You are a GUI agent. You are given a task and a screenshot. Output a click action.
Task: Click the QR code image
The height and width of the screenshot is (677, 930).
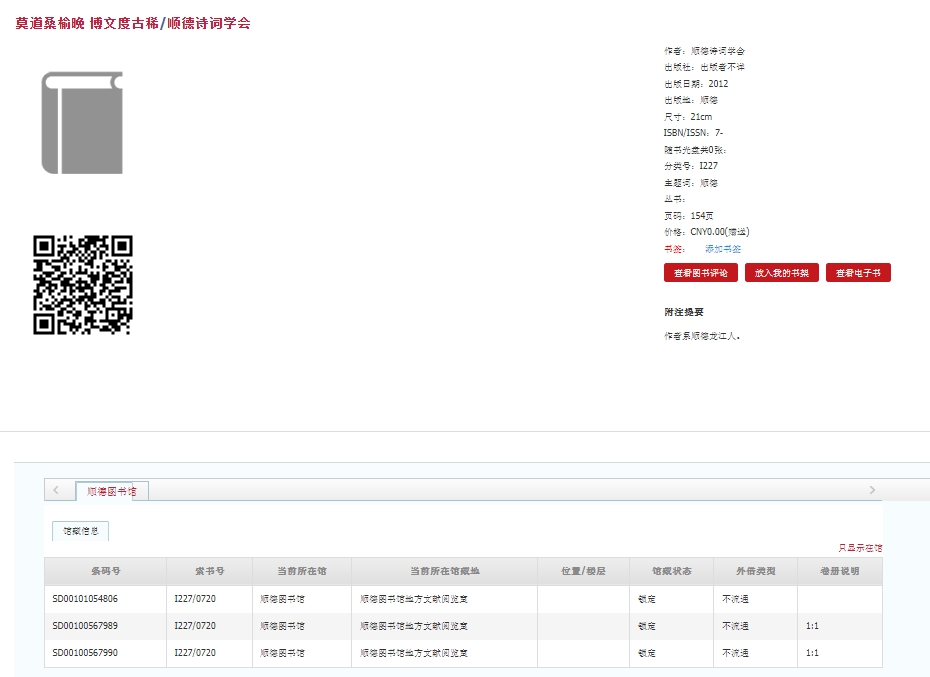(82, 285)
